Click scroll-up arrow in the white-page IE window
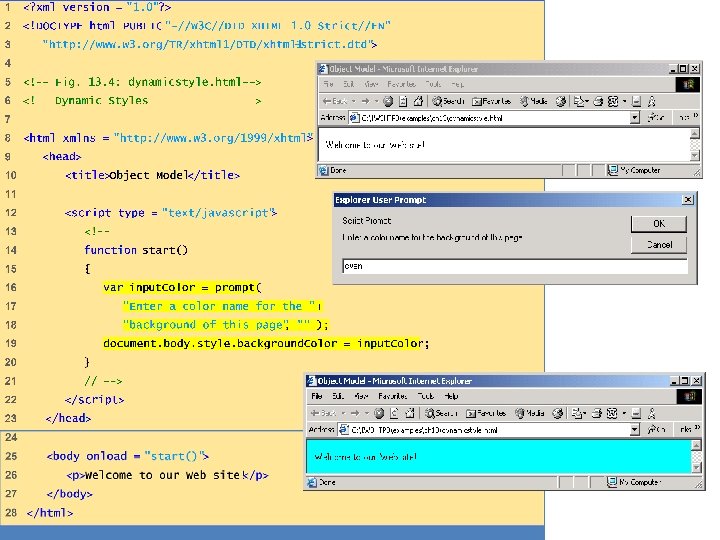The image size is (720, 540). 695,133
